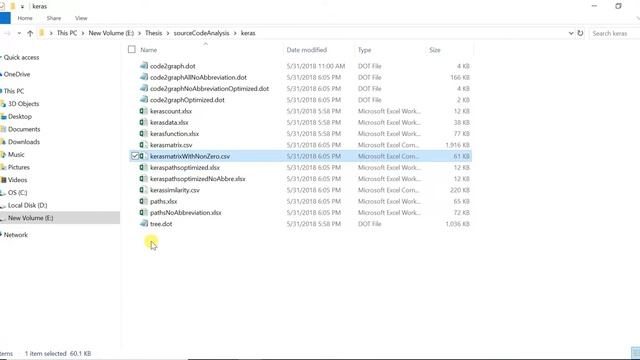Restore down the Explorer window
Image resolution: width=640 pixels, height=360 pixels.
(618, 6)
